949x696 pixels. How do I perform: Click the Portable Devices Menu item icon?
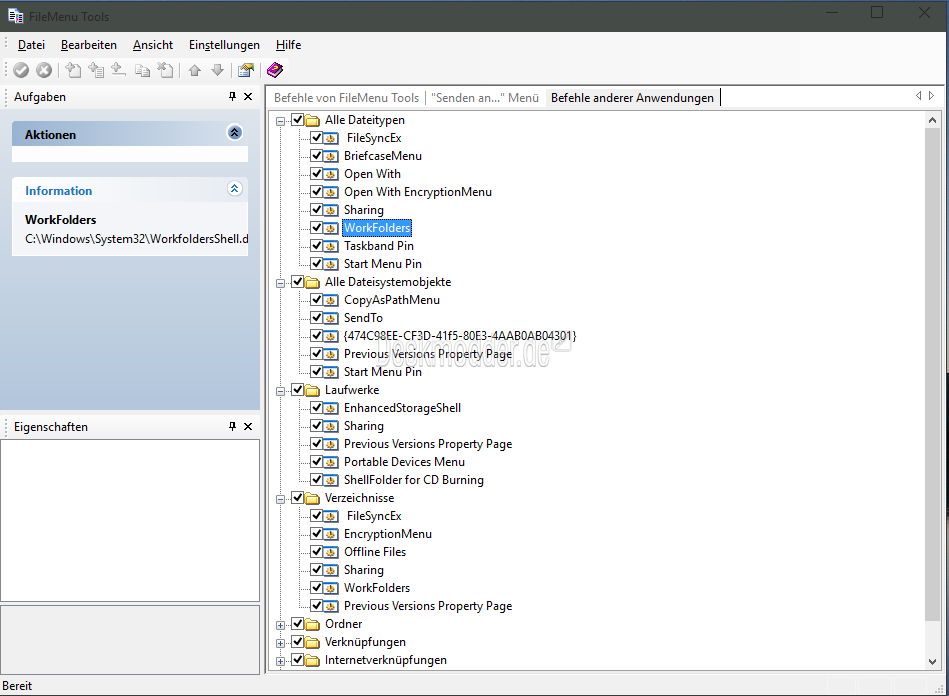pos(330,462)
